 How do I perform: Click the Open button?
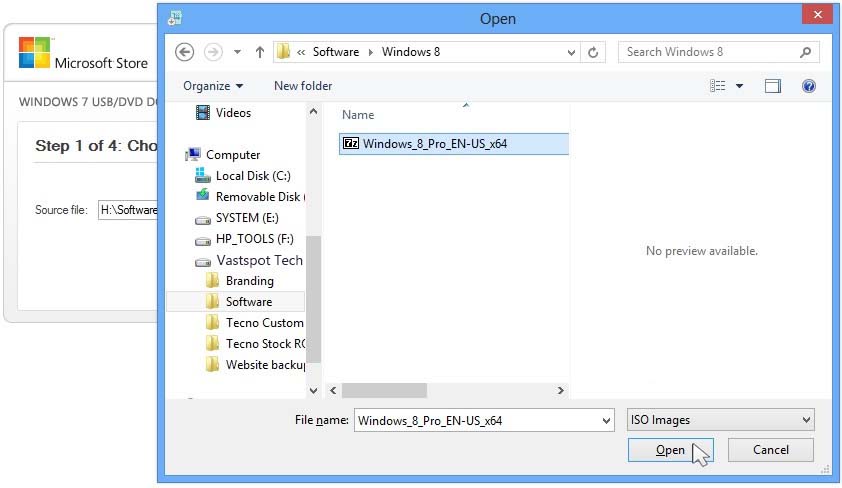point(670,450)
